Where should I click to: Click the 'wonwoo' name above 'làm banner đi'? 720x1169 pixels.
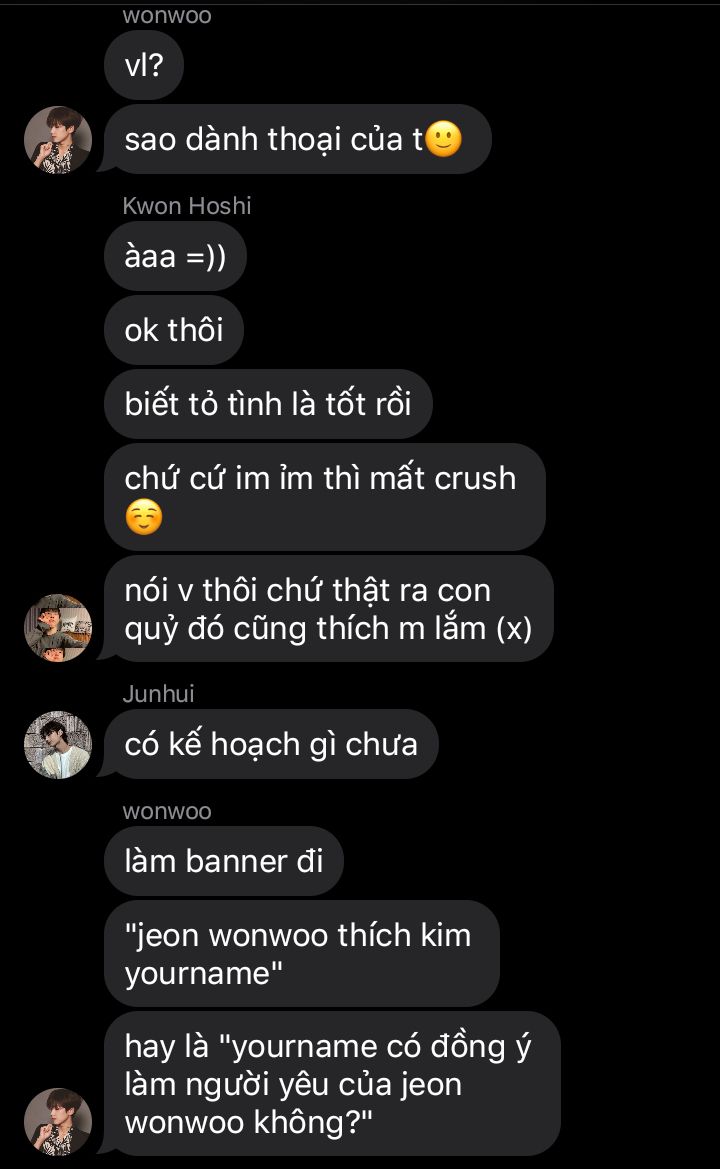167,811
